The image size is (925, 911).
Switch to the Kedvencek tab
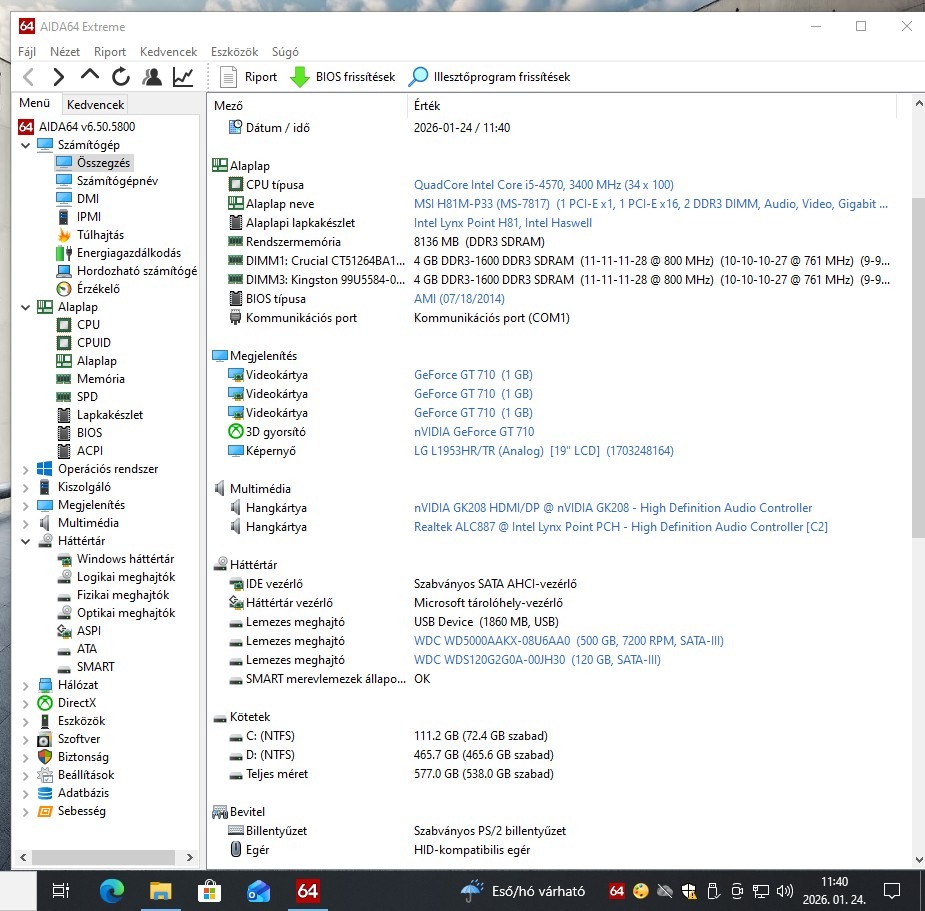tap(95, 104)
